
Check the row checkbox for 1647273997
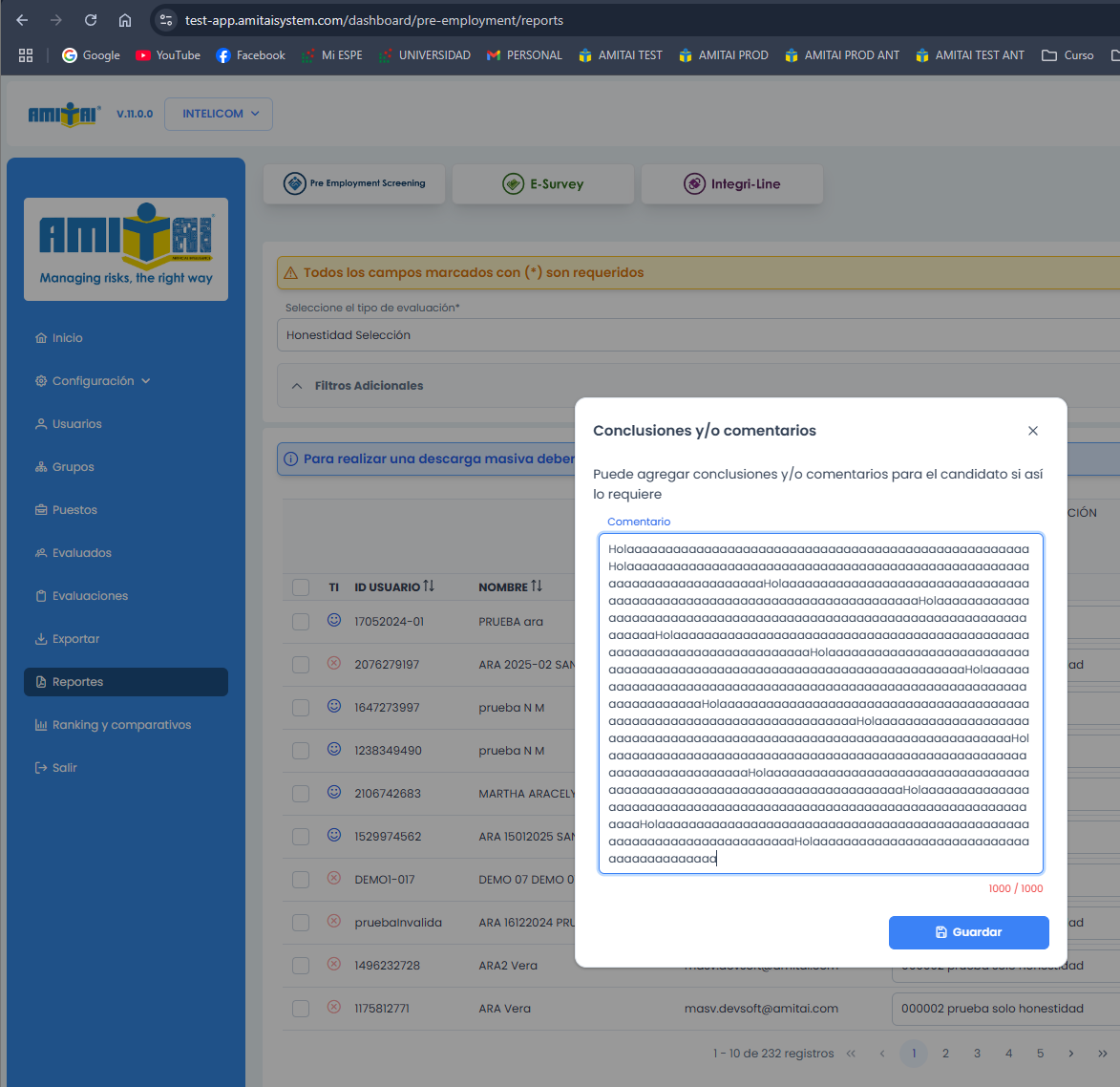[x=301, y=708]
